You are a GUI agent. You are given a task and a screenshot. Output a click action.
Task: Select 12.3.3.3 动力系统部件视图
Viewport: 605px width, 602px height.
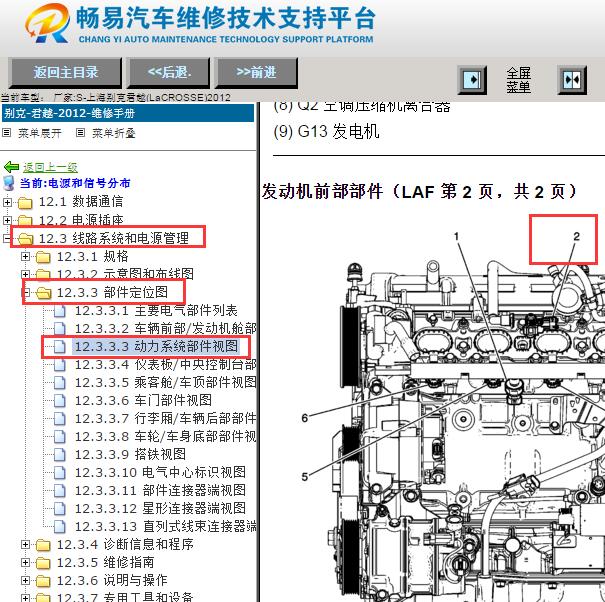(x=156, y=347)
